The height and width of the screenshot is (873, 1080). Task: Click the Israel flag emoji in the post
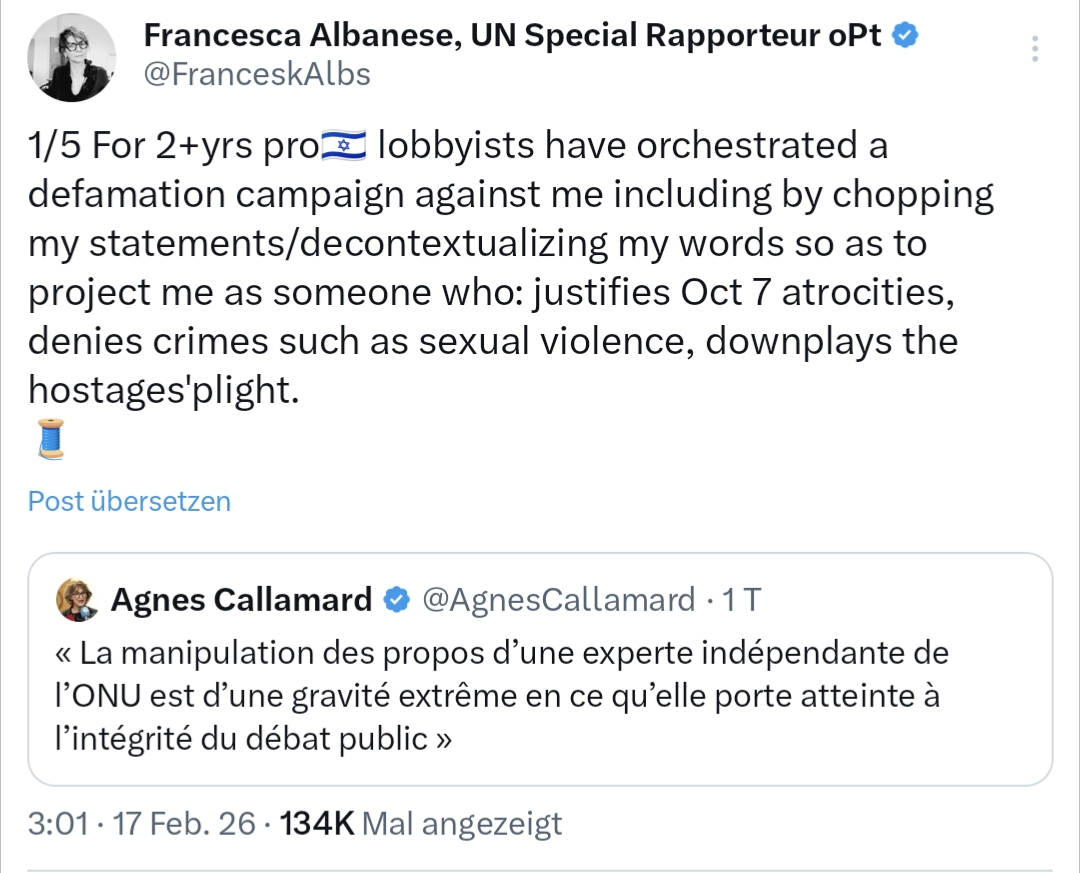[x=343, y=147]
